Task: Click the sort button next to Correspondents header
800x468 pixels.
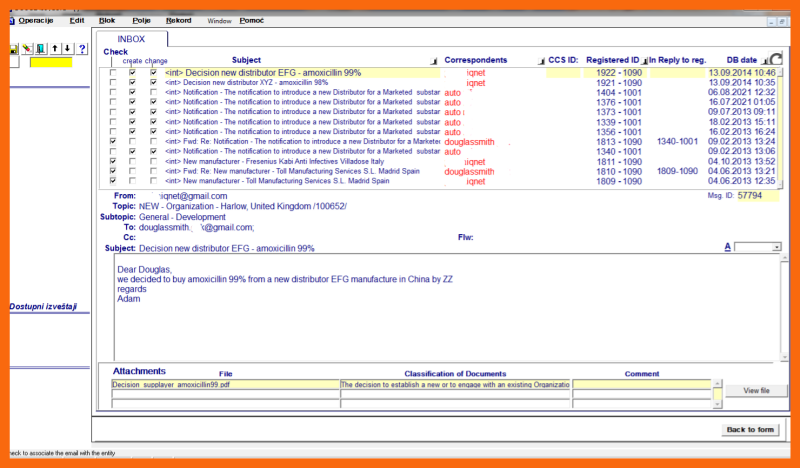Action: pos(541,61)
